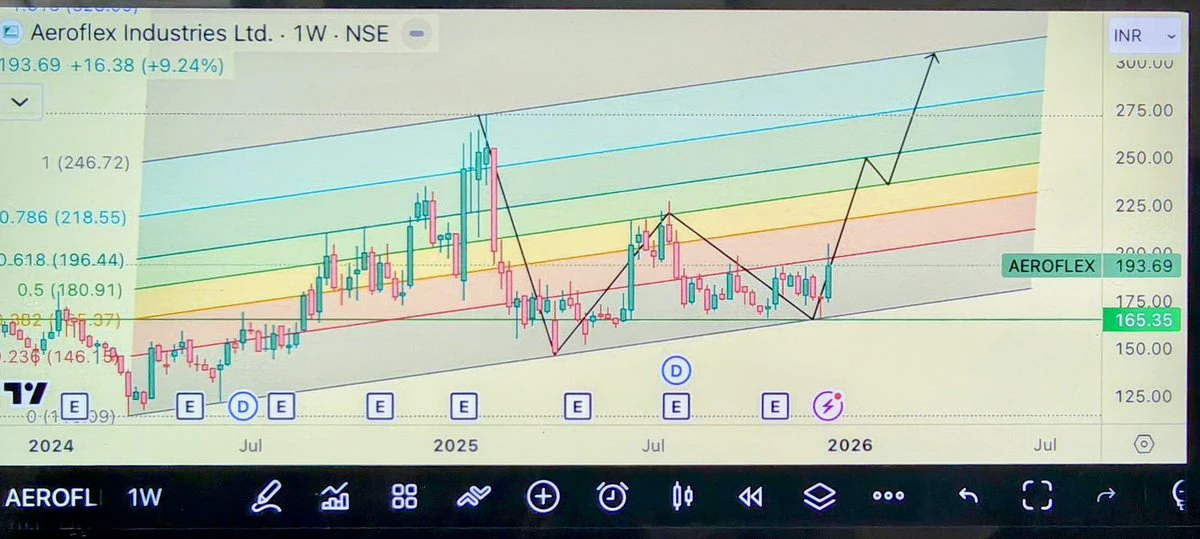Tap the green 165.35 horizontal line label
This screenshot has height=539, width=1200.
[1141, 321]
